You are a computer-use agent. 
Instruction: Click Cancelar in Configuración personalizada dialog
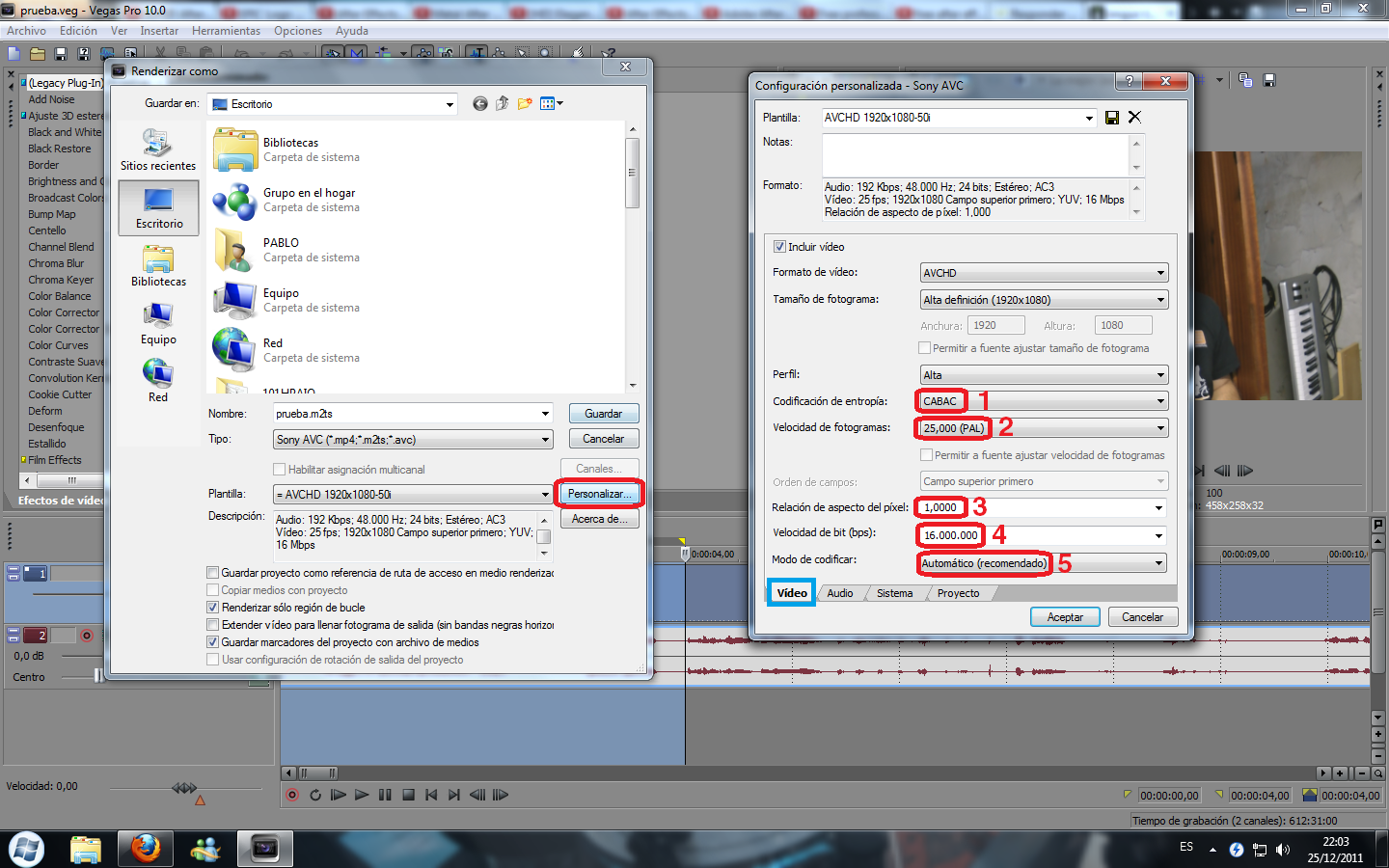pyautogui.click(x=1143, y=617)
